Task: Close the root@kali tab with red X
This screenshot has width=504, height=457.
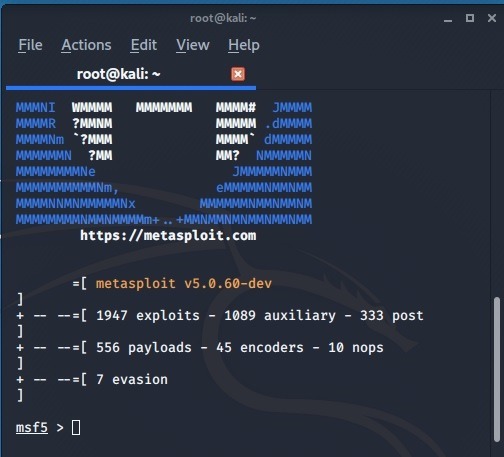Action: click(238, 74)
